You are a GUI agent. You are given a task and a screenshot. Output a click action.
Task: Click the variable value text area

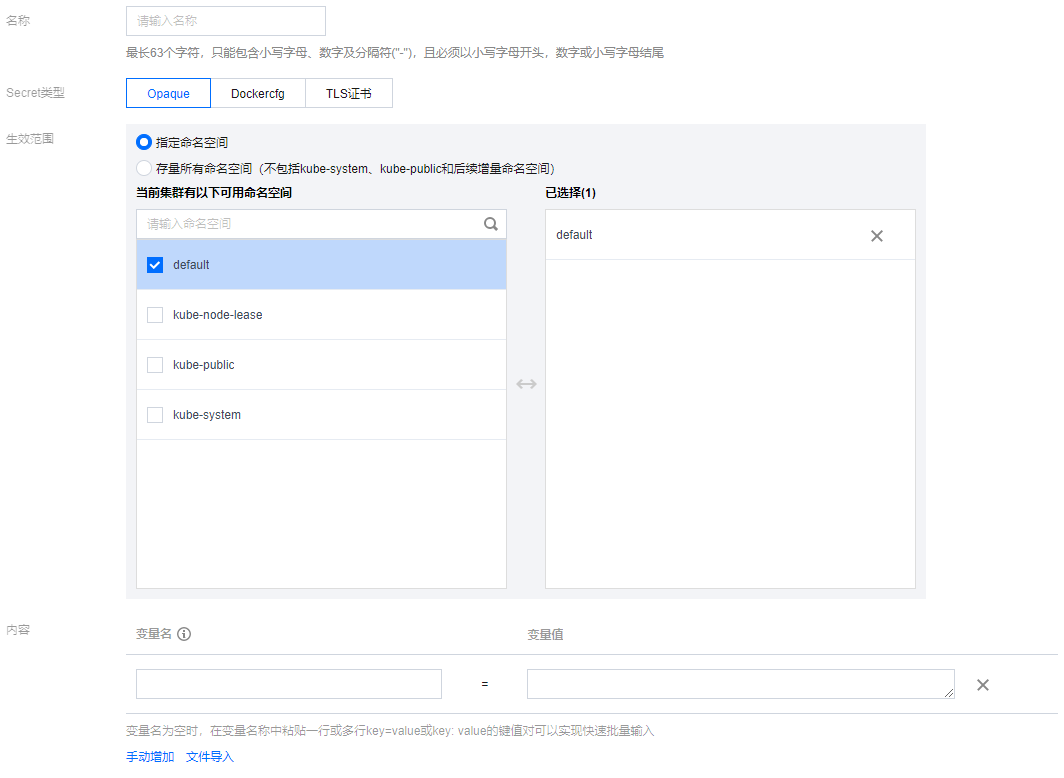click(741, 684)
